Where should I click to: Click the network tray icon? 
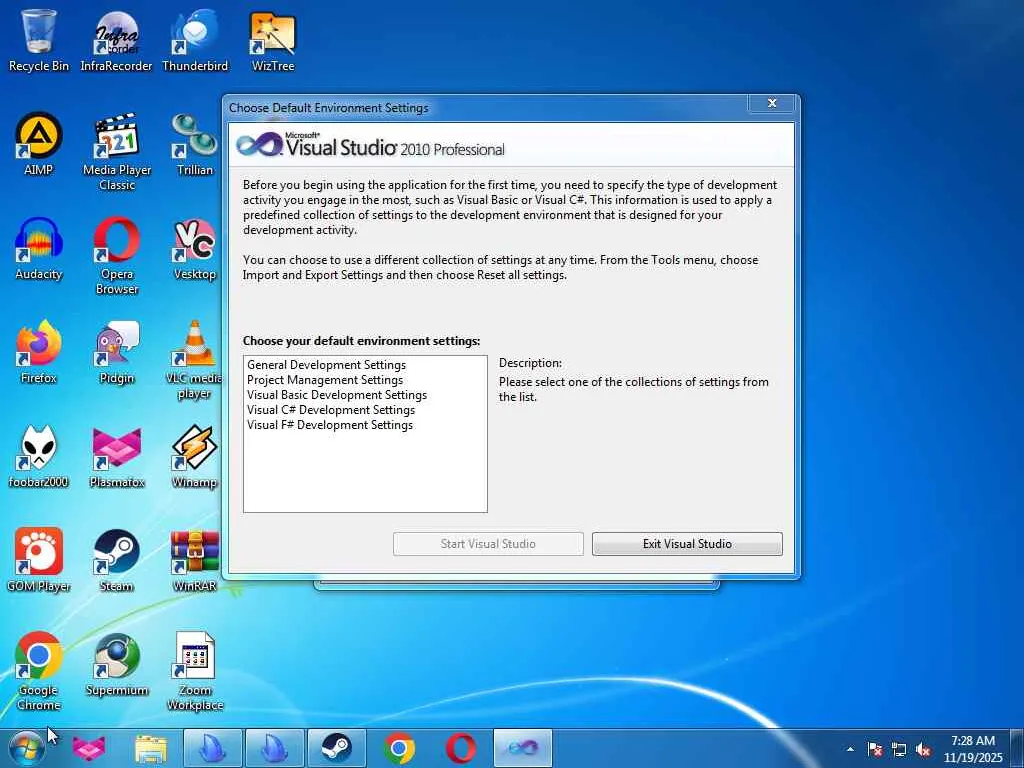click(899, 749)
